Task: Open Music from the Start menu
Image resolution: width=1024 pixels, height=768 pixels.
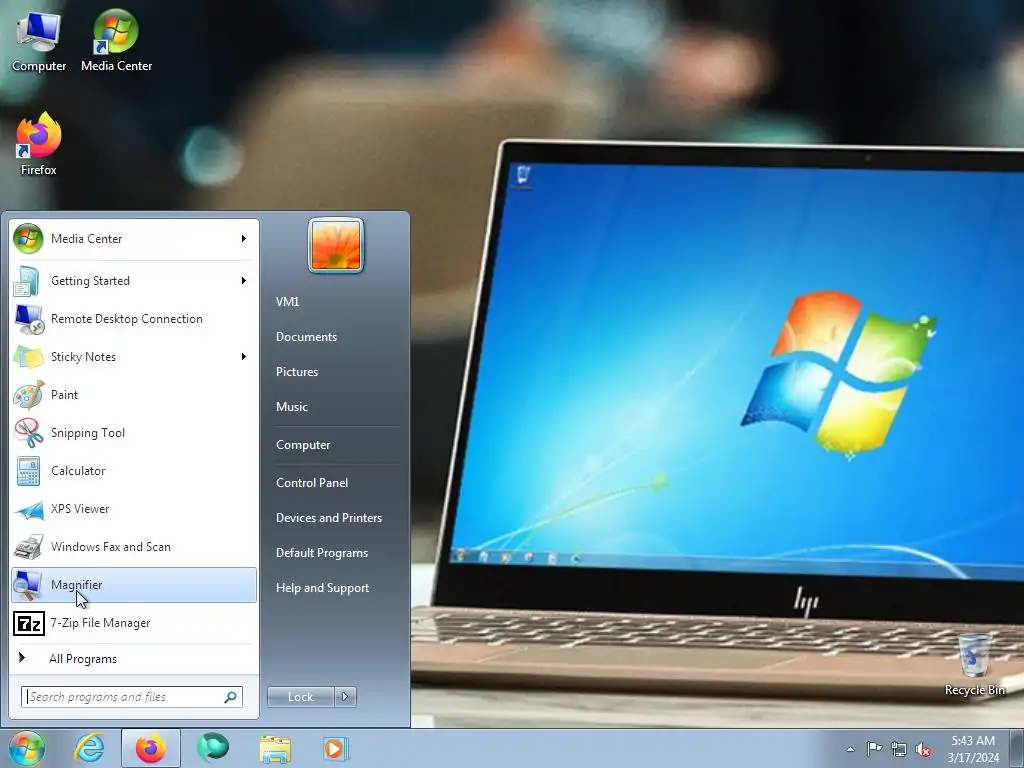Action: (x=292, y=407)
